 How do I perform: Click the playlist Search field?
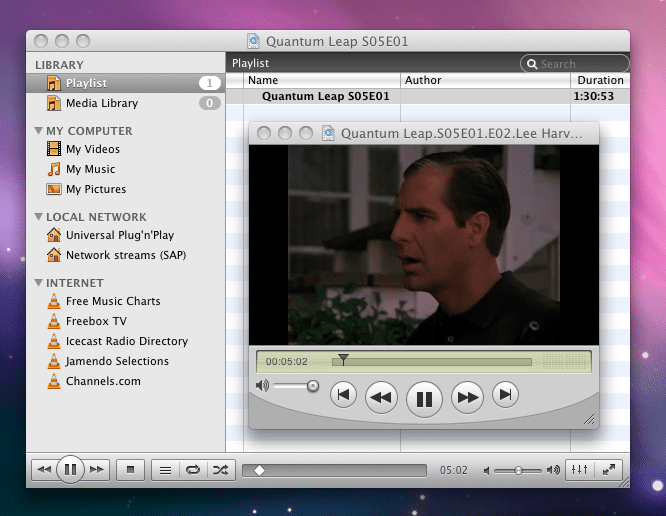point(575,64)
